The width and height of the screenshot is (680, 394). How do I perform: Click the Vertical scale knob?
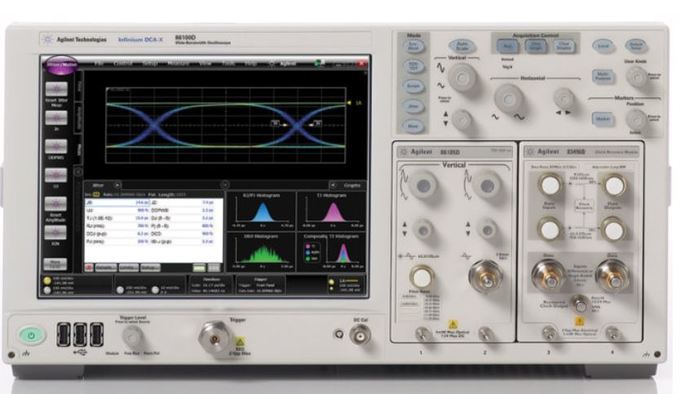[462, 77]
